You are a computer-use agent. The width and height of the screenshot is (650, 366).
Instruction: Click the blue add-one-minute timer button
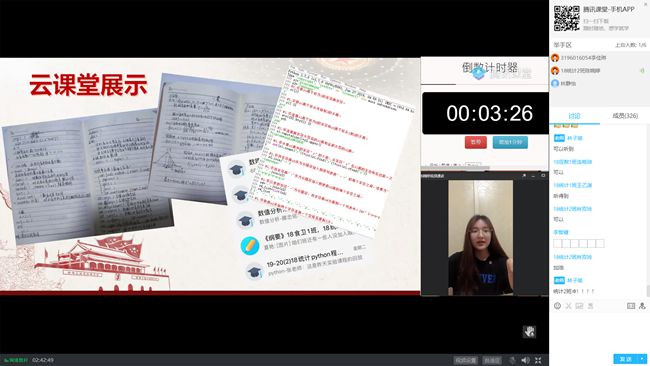click(x=510, y=142)
